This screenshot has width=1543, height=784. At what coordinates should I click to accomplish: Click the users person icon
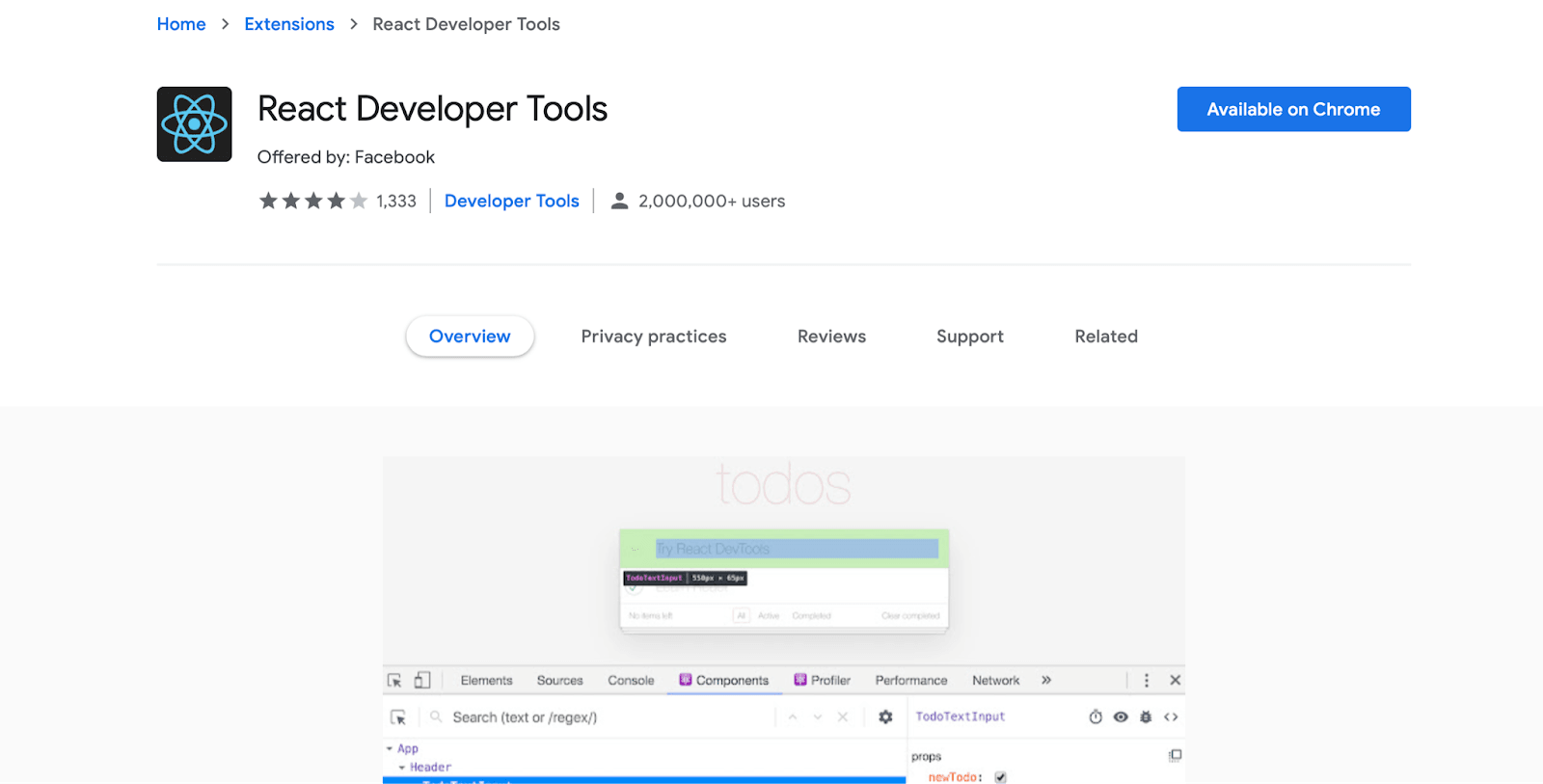point(620,201)
